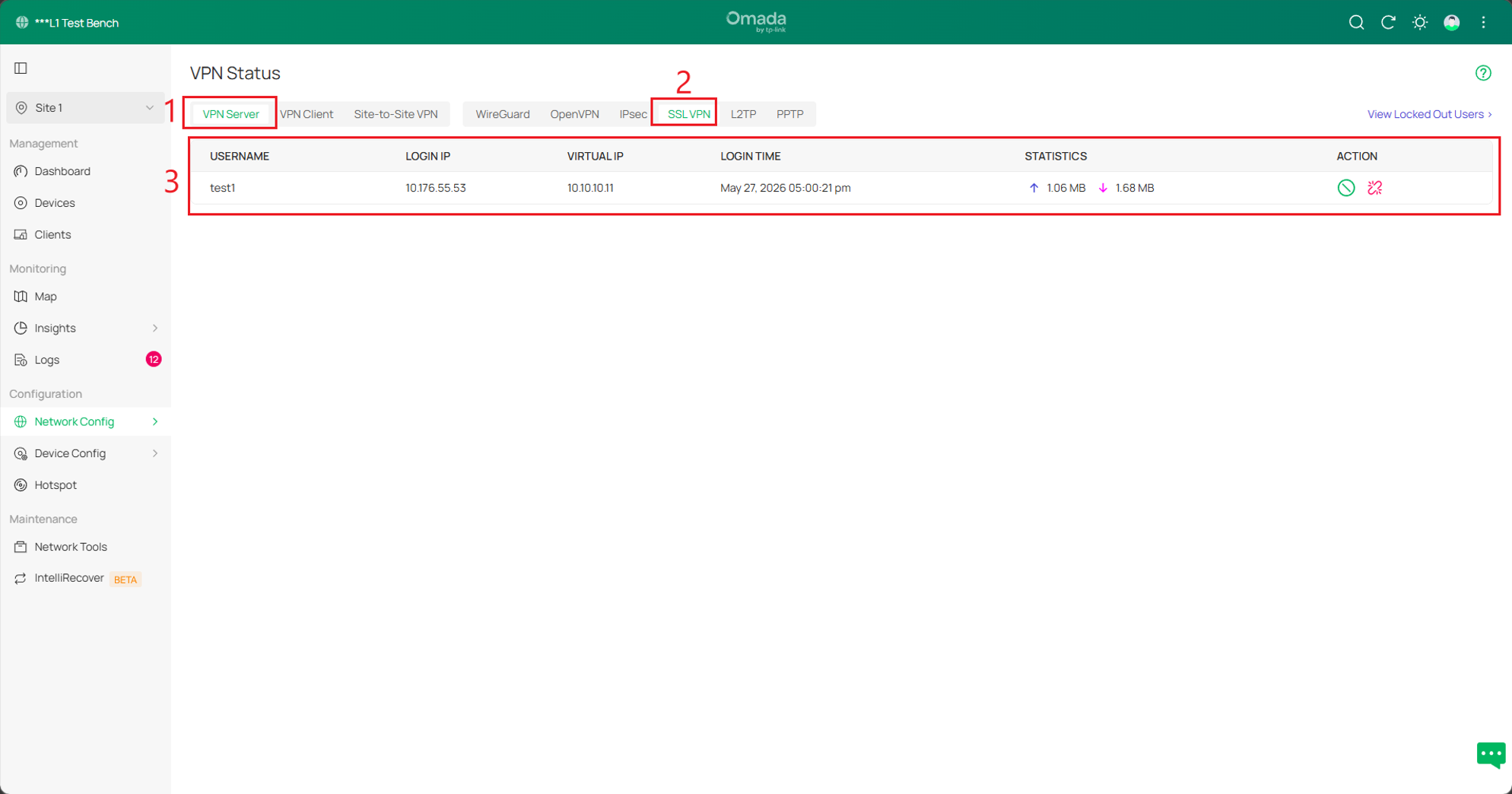Open IntelliRecover in the sidebar

(x=69, y=578)
